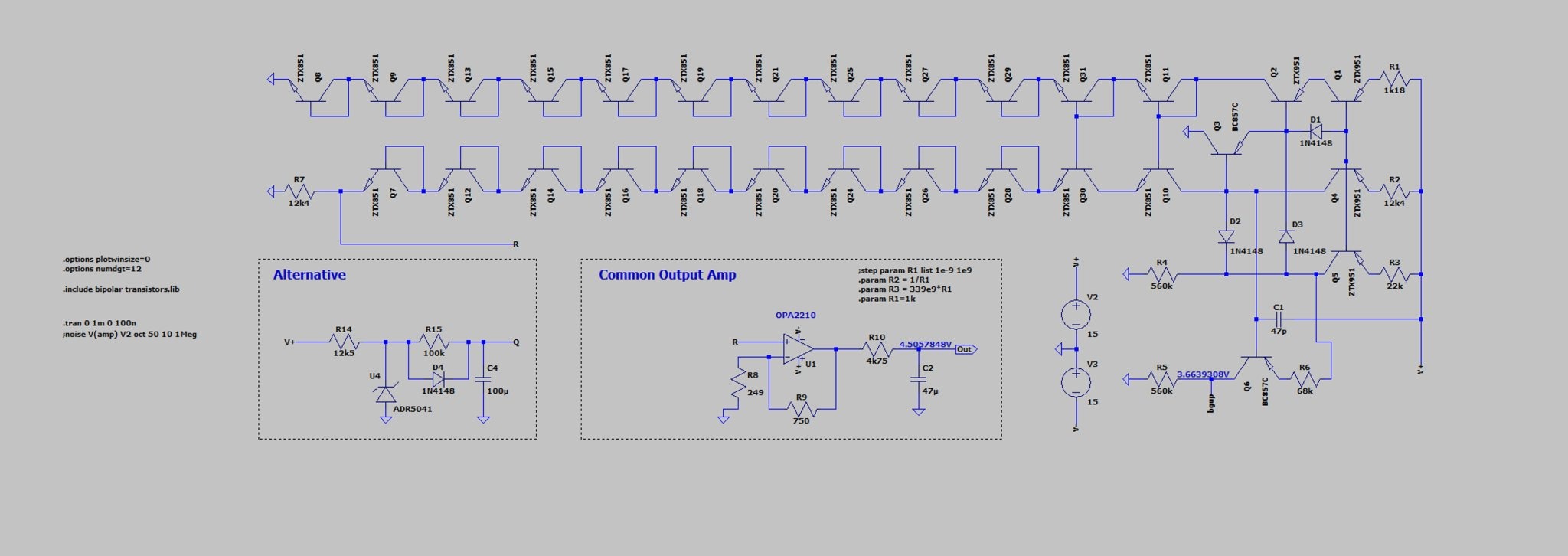Select resistor R2 symbol near Q4
Viewport: 1568px width, 556px height.
1394,191
